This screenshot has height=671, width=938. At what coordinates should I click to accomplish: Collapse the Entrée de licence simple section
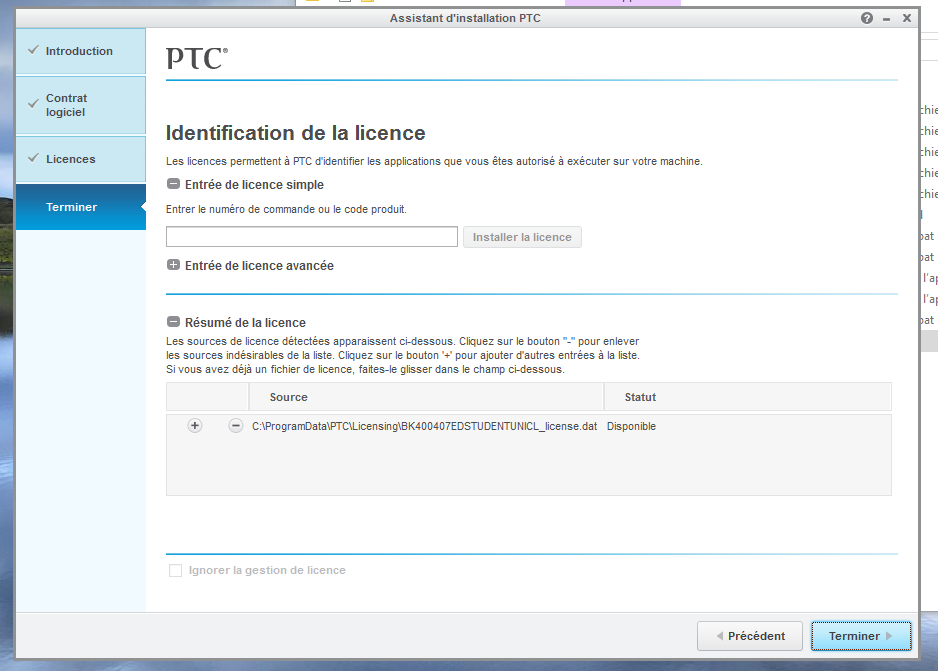(173, 184)
